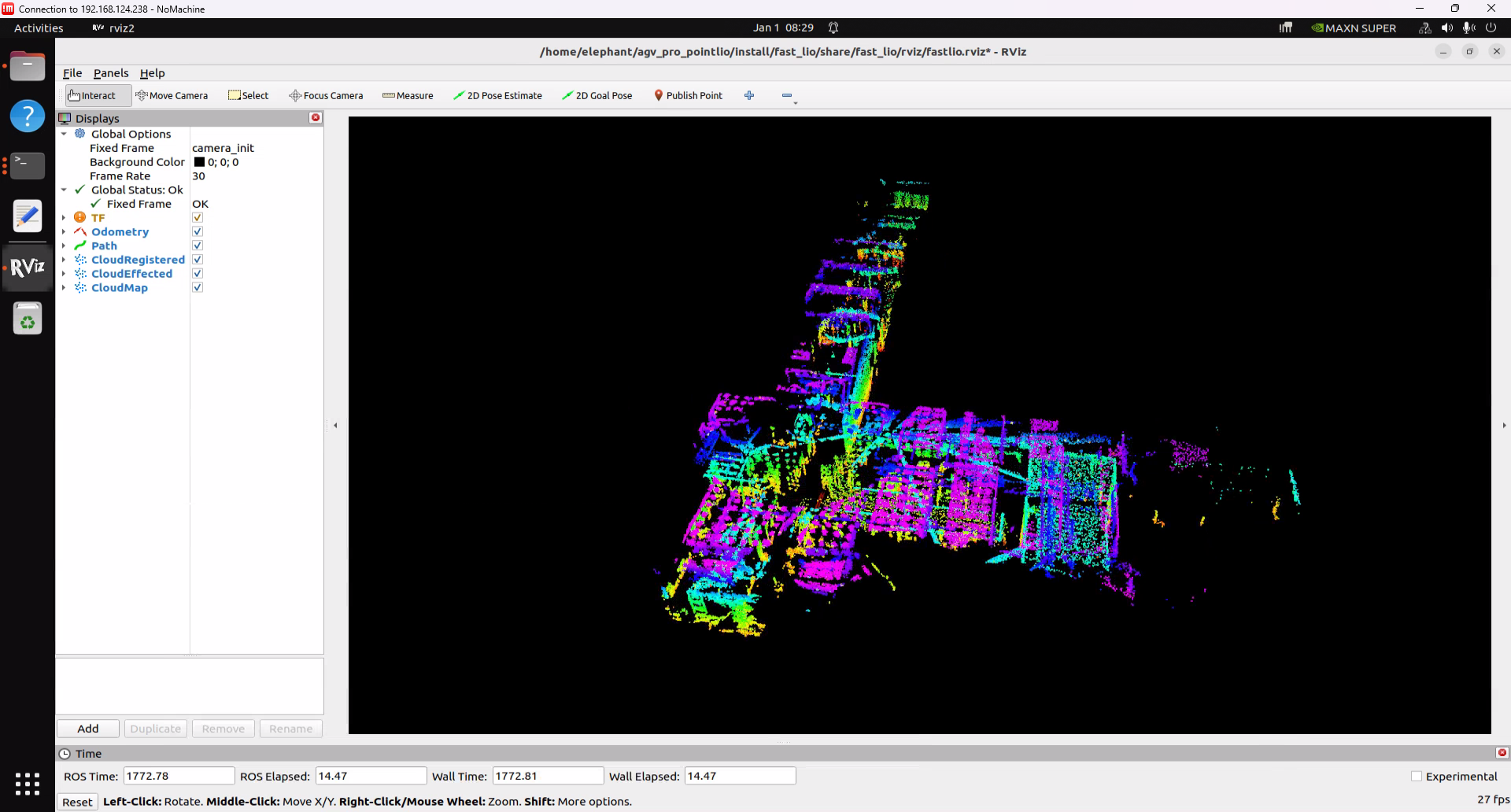Expand the CloudRegistered display node

click(x=64, y=260)
